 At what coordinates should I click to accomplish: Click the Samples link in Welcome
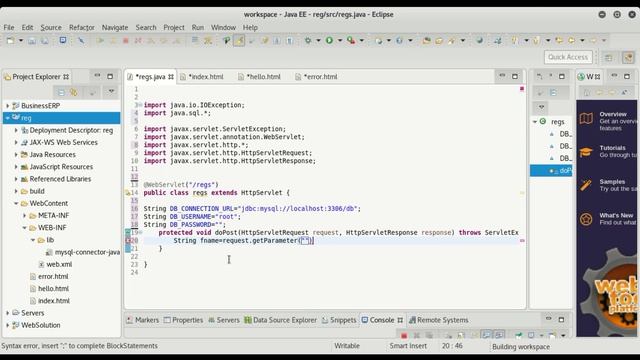tap(612, 182)
